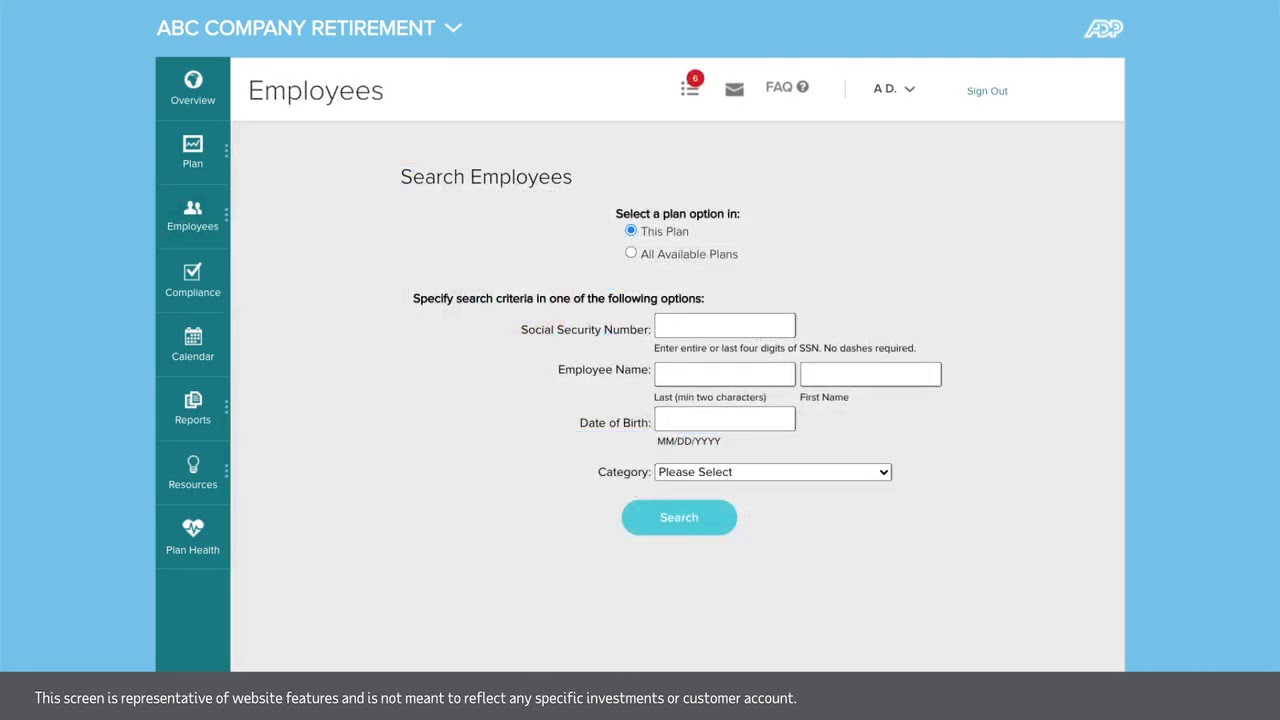Open the Calendar icon in sidebar

tap(193, 336)
